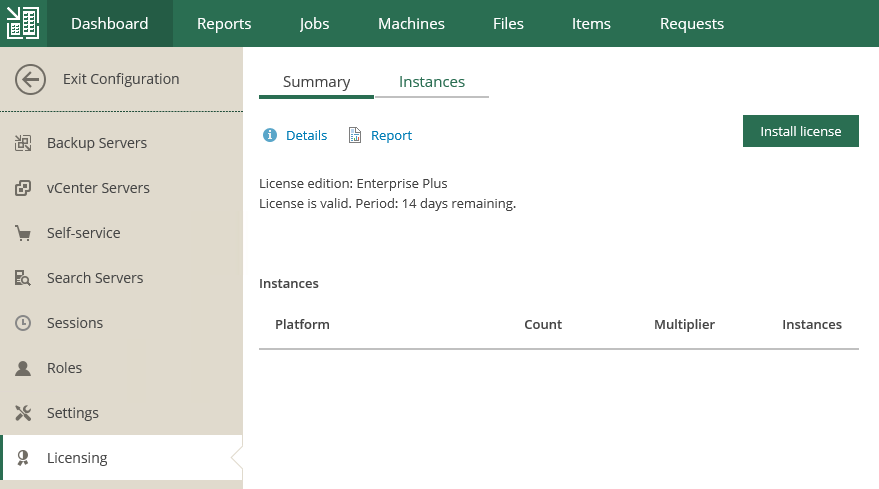Click the Report link
This screenshot has height=489, width=879.
pyautogui.click(x=391, y=135)
